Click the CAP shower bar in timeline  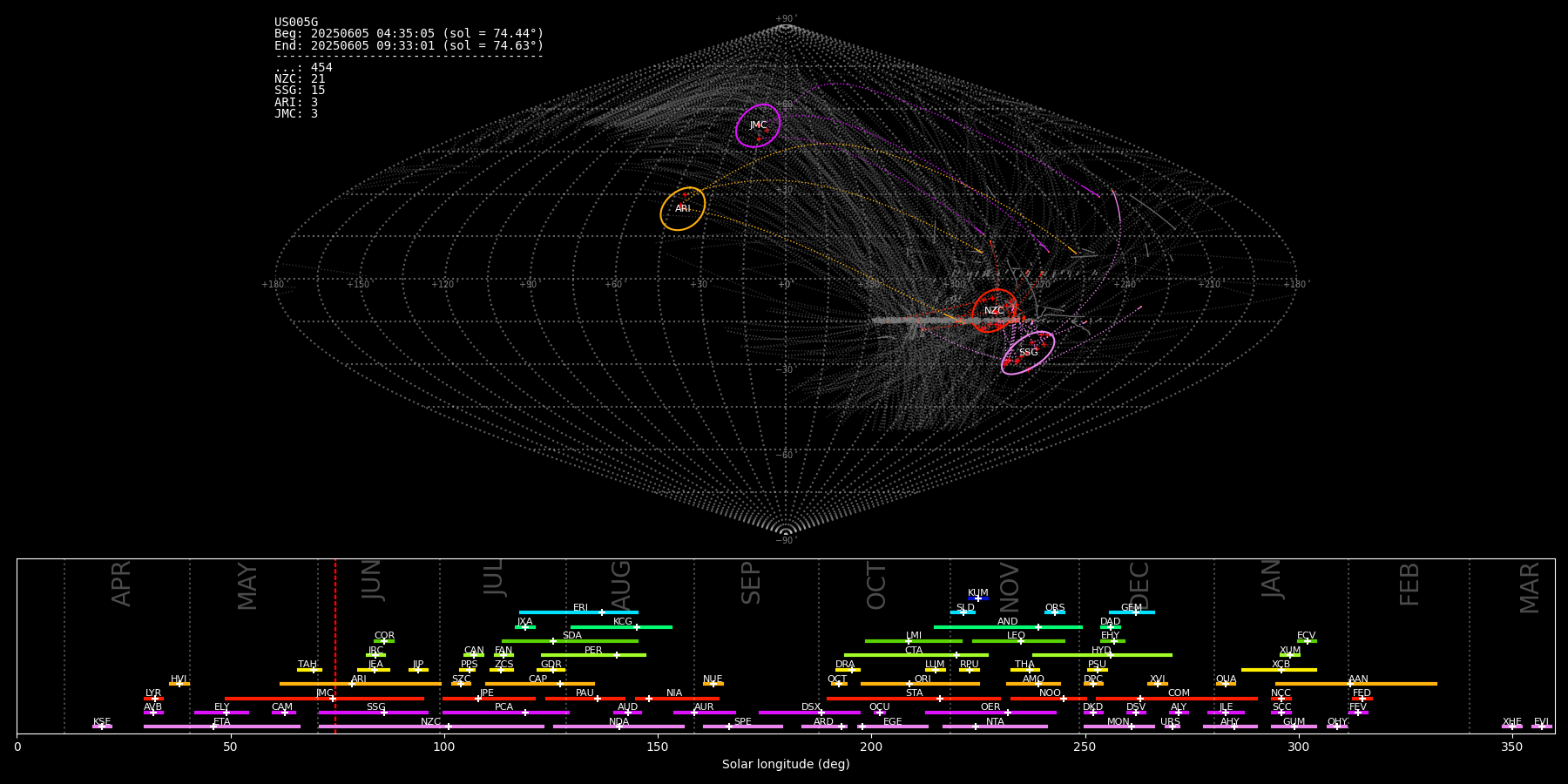540,684
